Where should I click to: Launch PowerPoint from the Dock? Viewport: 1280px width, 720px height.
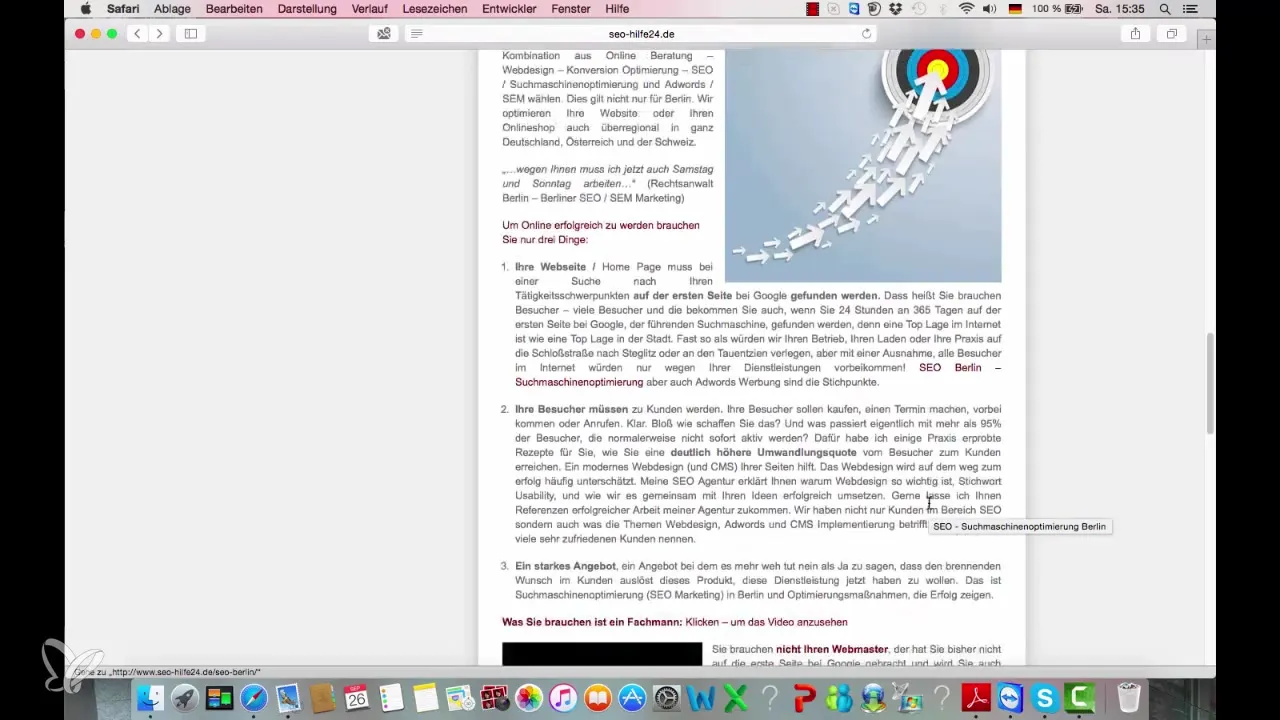click(804, 697)
